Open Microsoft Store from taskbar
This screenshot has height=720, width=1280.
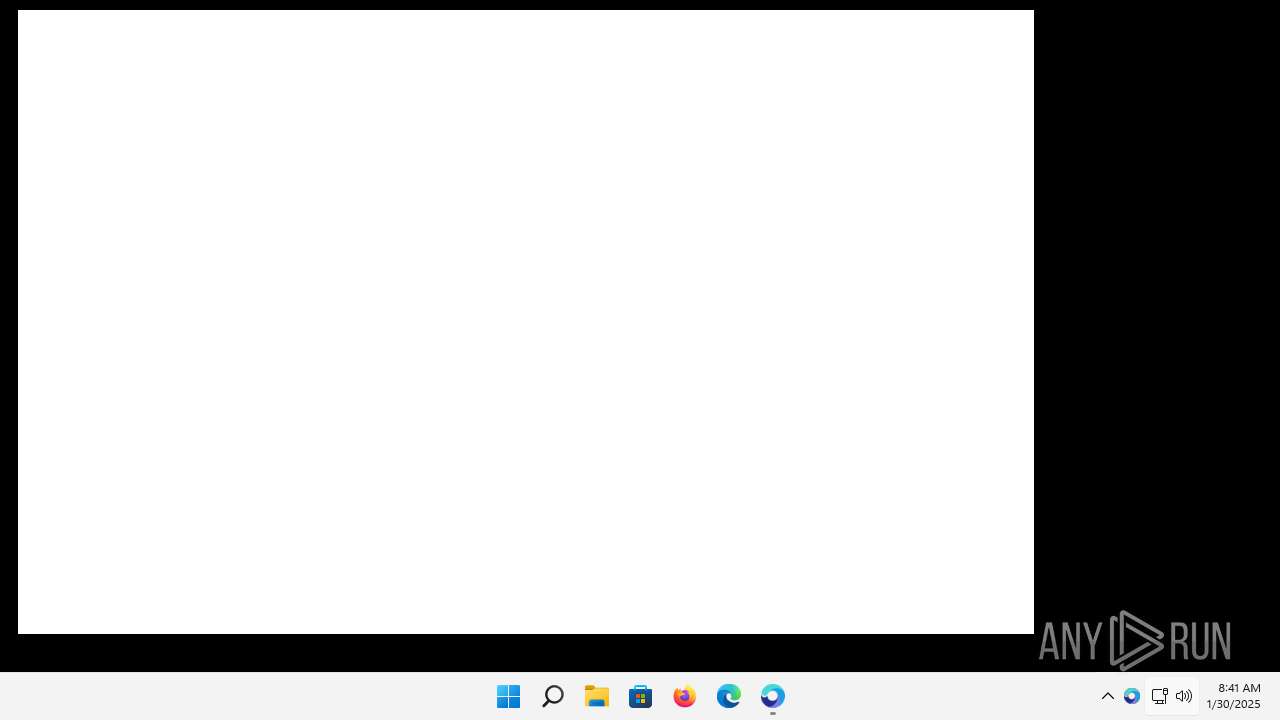pos(641,696)
